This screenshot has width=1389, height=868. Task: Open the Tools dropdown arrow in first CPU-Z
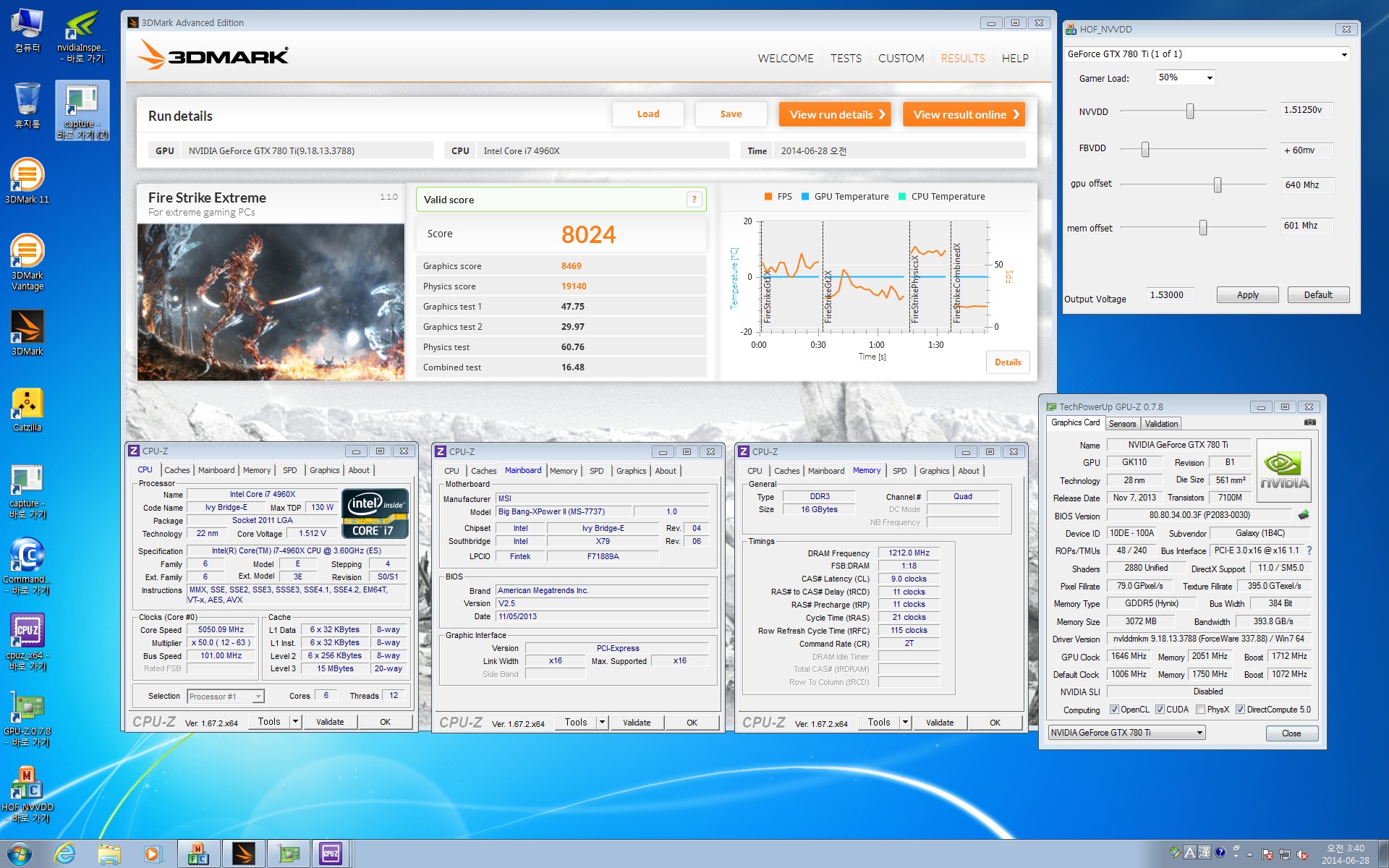click(x=294, y=721)
